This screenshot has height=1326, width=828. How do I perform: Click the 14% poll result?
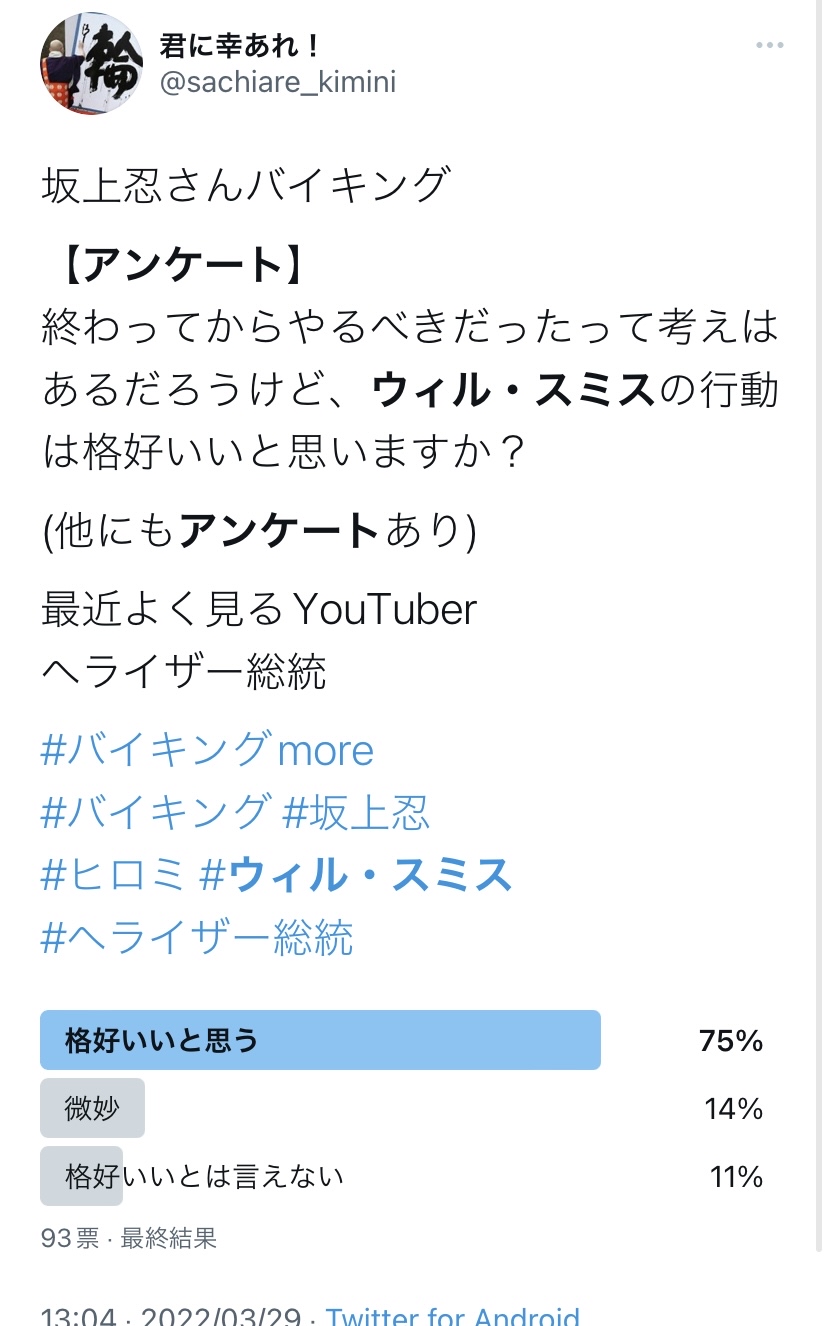coord(734,1109)
